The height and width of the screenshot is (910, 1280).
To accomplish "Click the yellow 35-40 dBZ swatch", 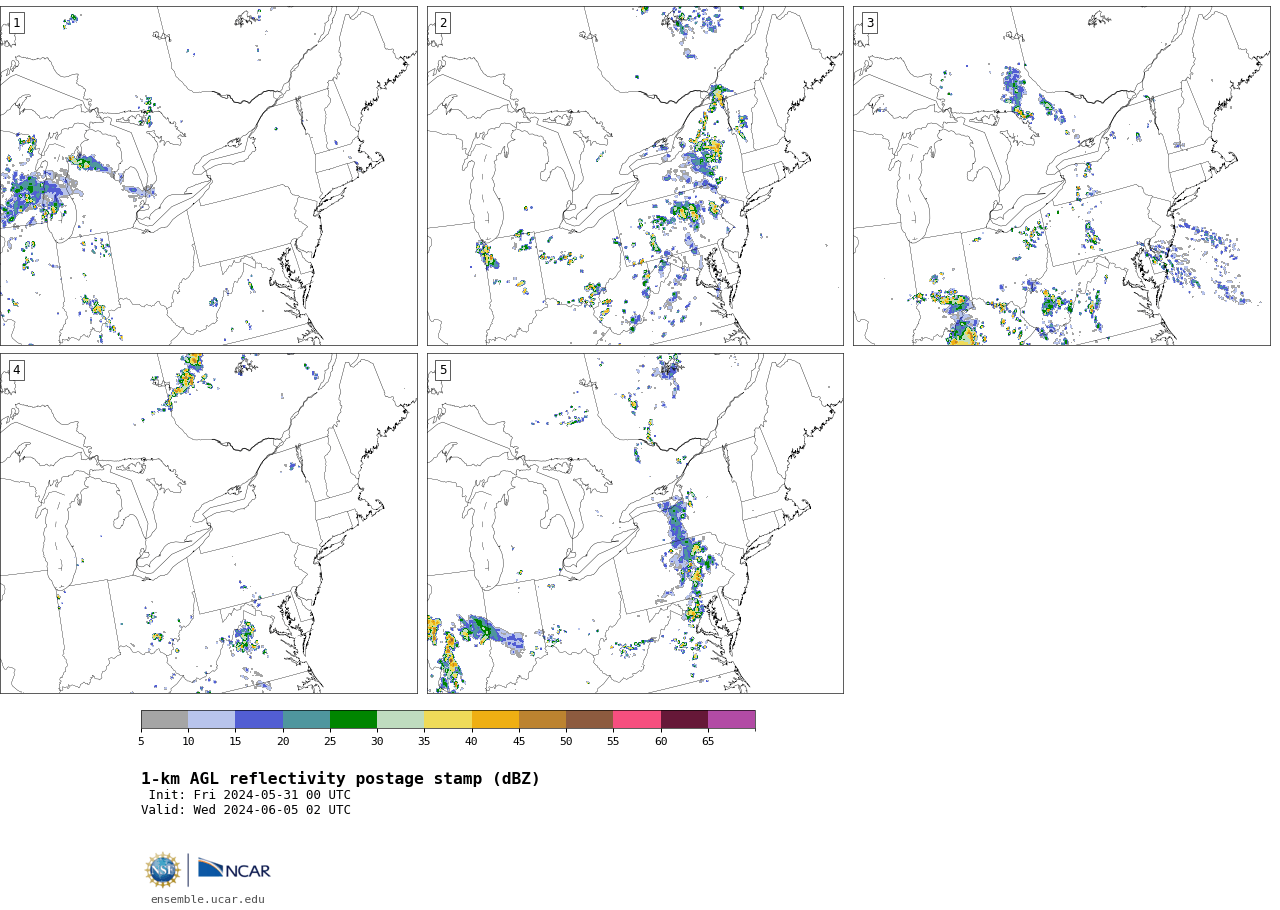I will tap(448, 720).
